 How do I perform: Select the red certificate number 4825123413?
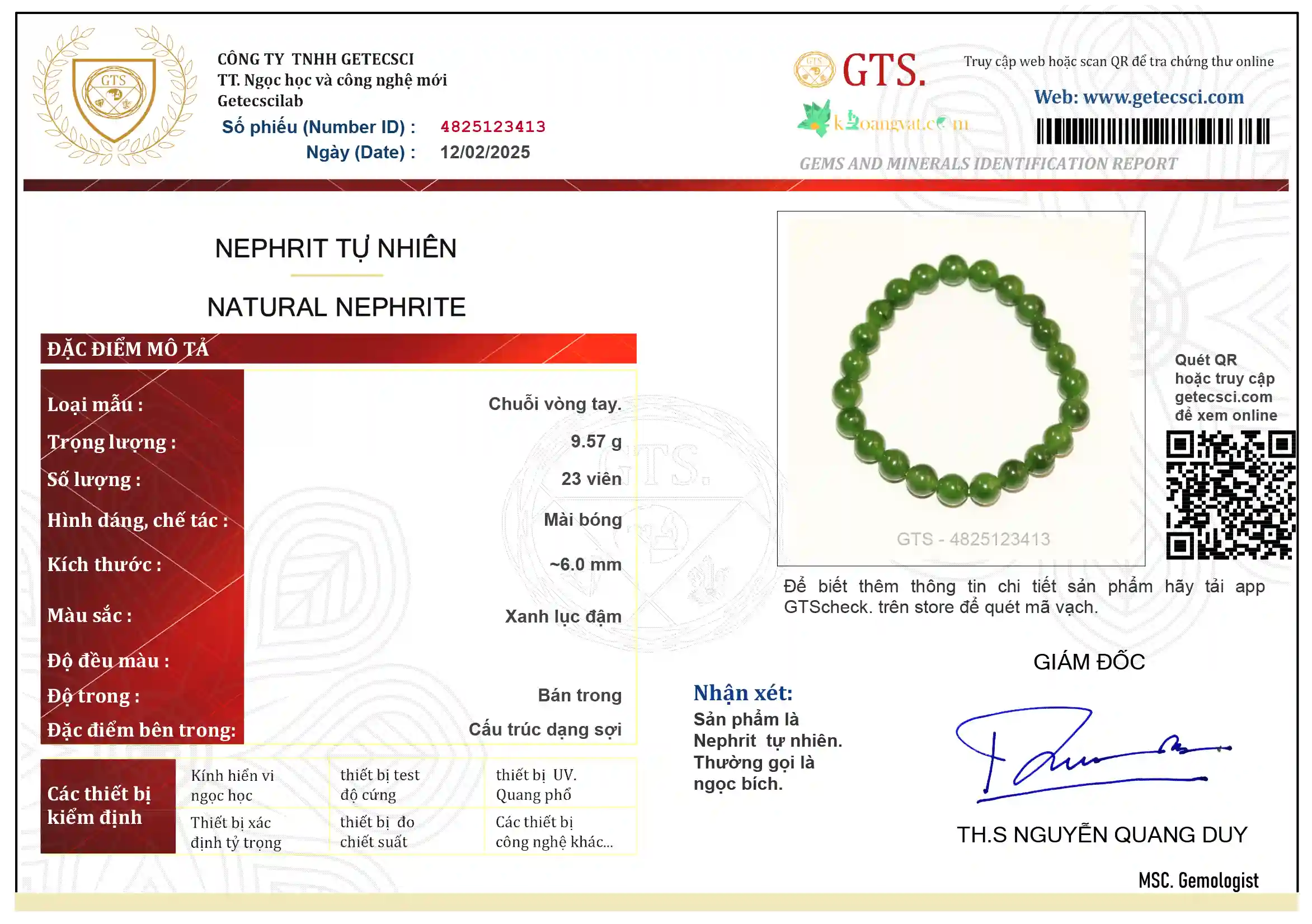[492, 127]
